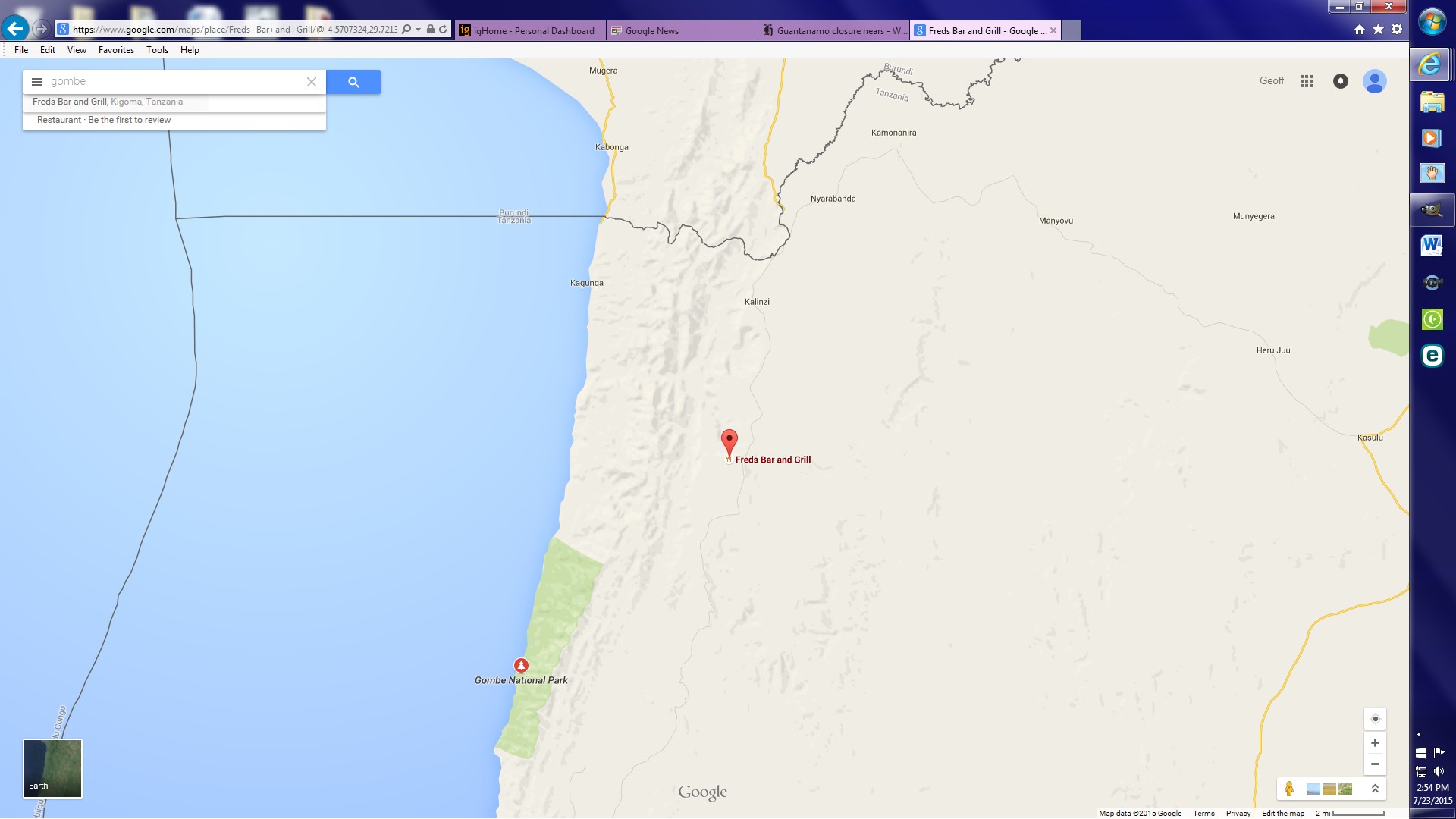
Task: Click the Geoff profile name link
Action: pyautogui.click(x=1272, y=81)
